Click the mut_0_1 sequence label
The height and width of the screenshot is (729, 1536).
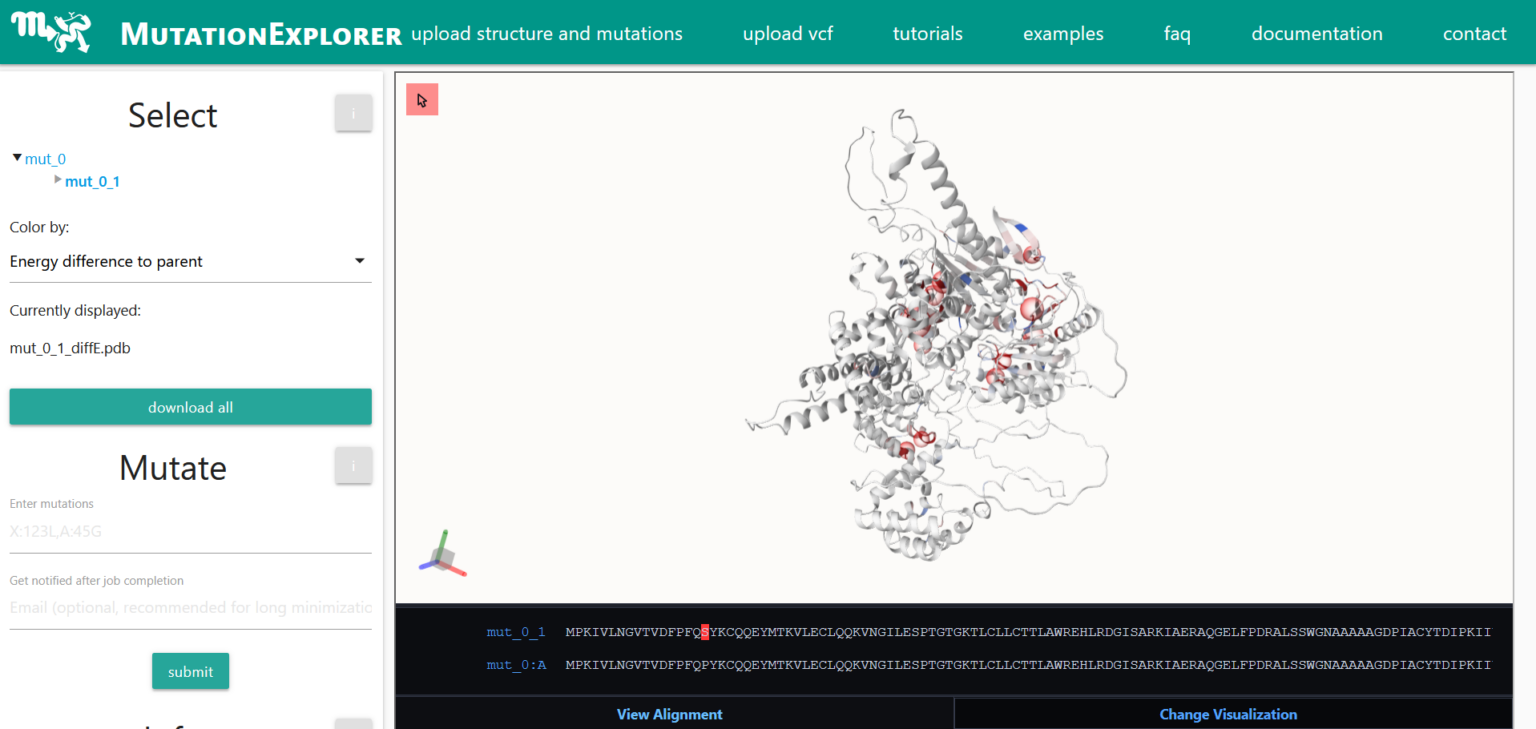point(516,632)
